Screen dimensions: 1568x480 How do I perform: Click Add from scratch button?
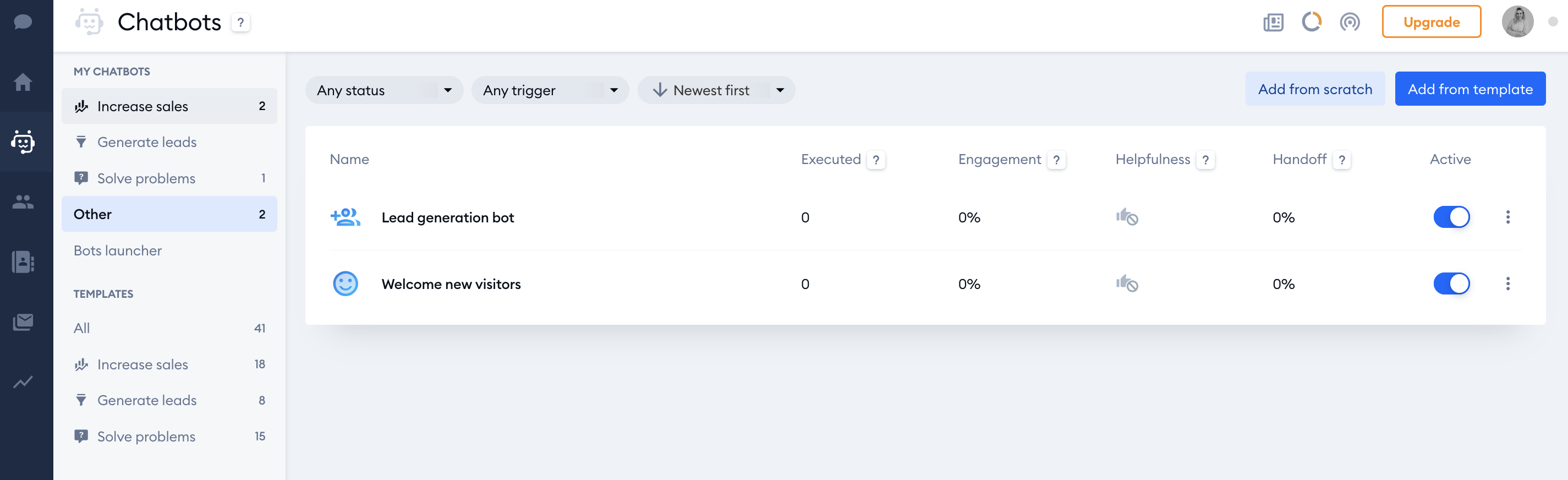click(x=1315, y=89)
